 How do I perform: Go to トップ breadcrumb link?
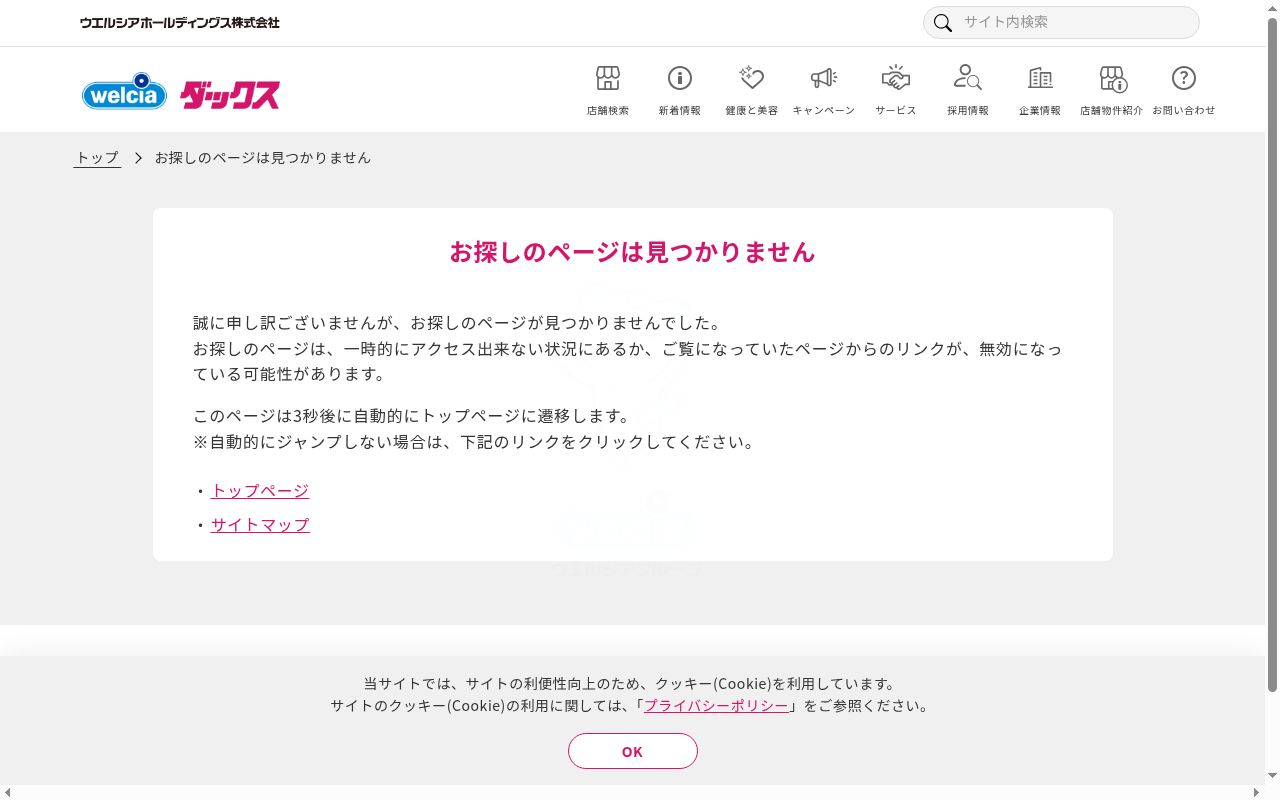pos(97,158)
